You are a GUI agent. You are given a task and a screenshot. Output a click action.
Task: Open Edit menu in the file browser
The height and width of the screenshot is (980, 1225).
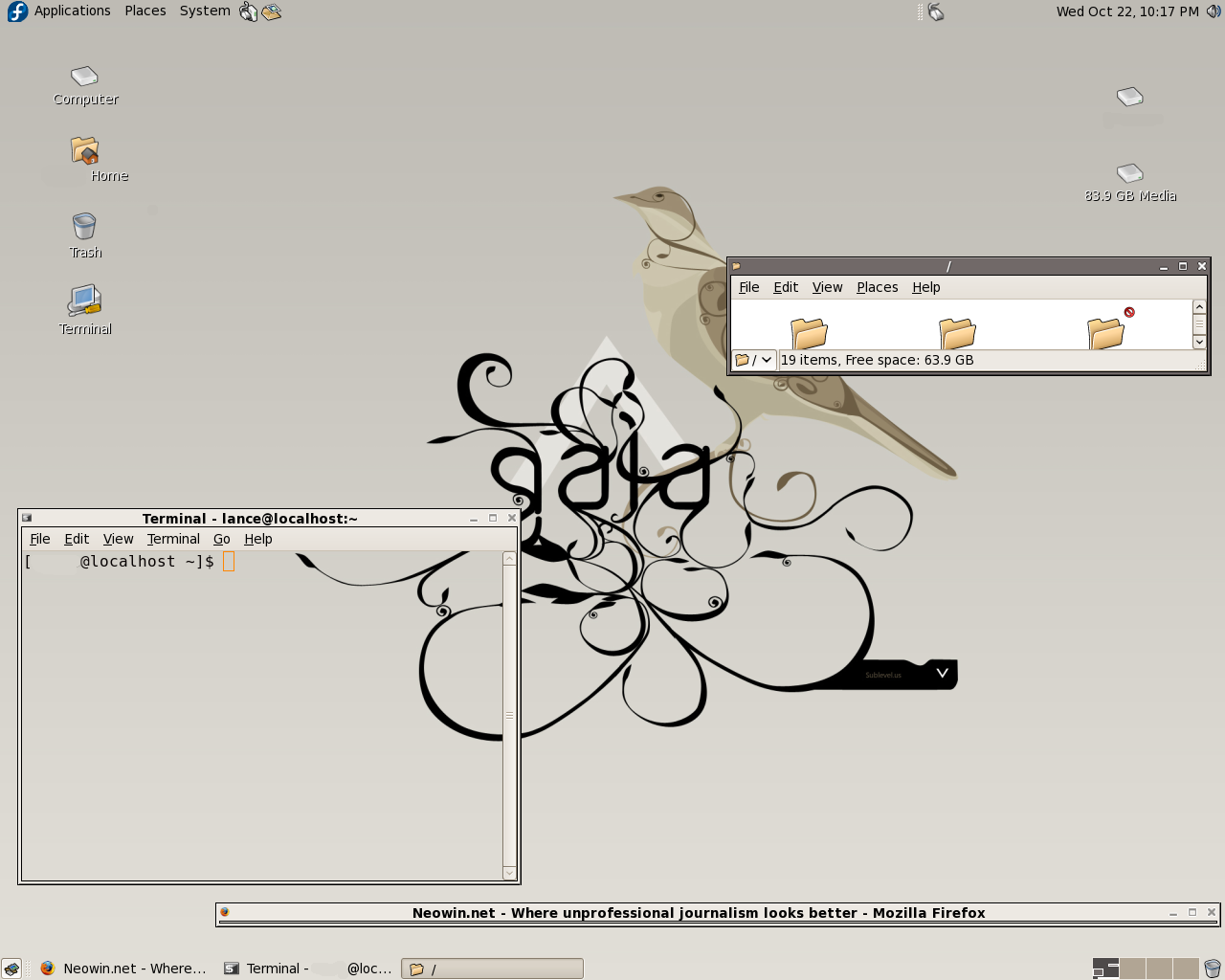[x=786, y=287]
